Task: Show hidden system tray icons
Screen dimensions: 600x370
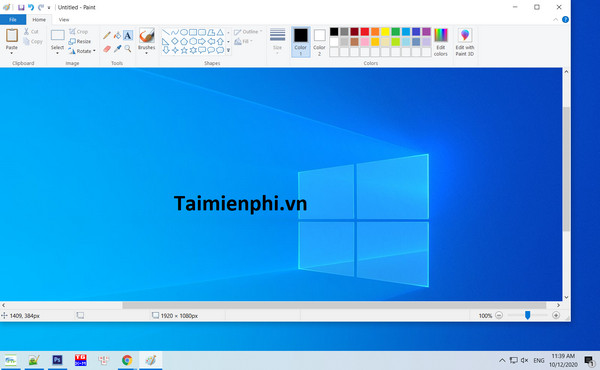Action: [x=502, y=360]
